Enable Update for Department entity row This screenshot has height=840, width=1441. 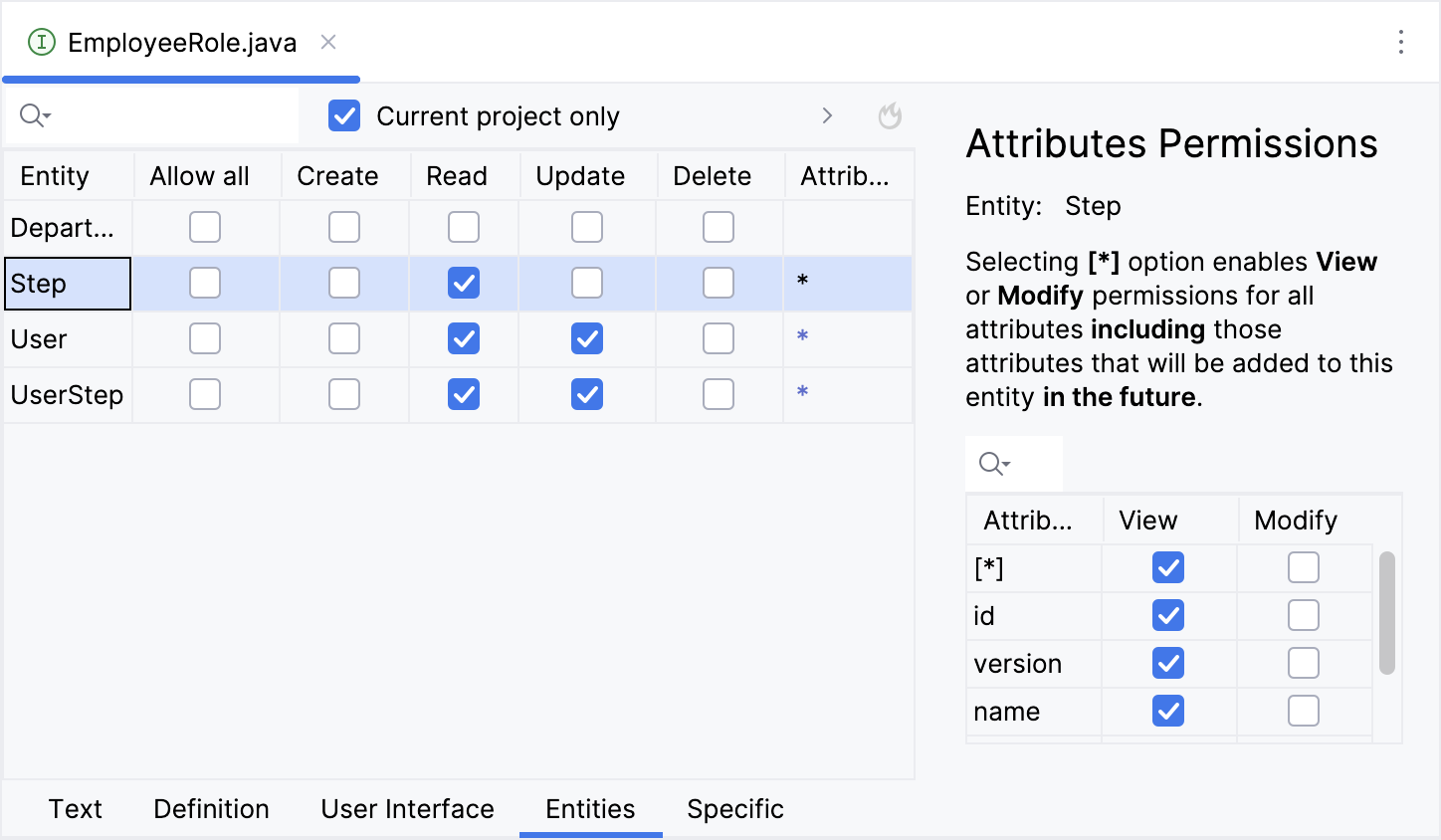point(587,227)
